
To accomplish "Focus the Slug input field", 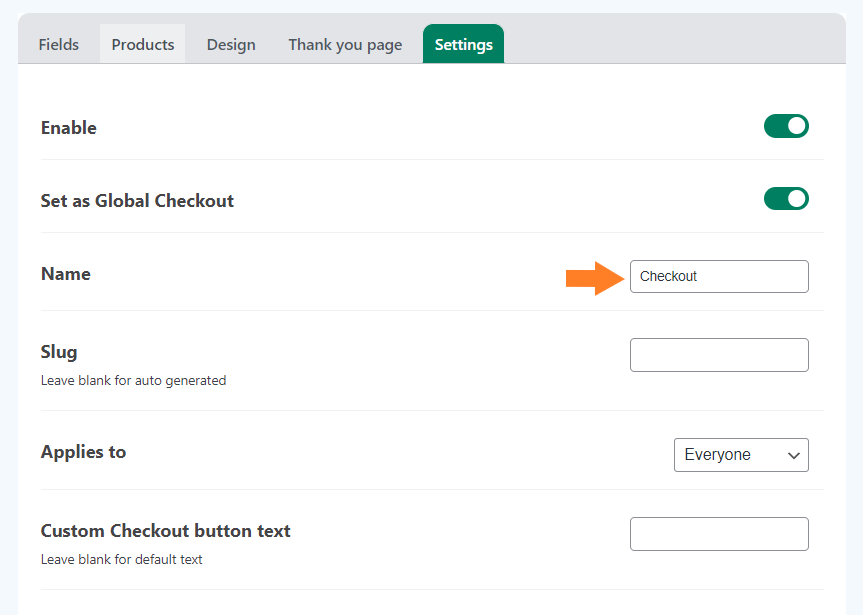I will coord(719,355).
